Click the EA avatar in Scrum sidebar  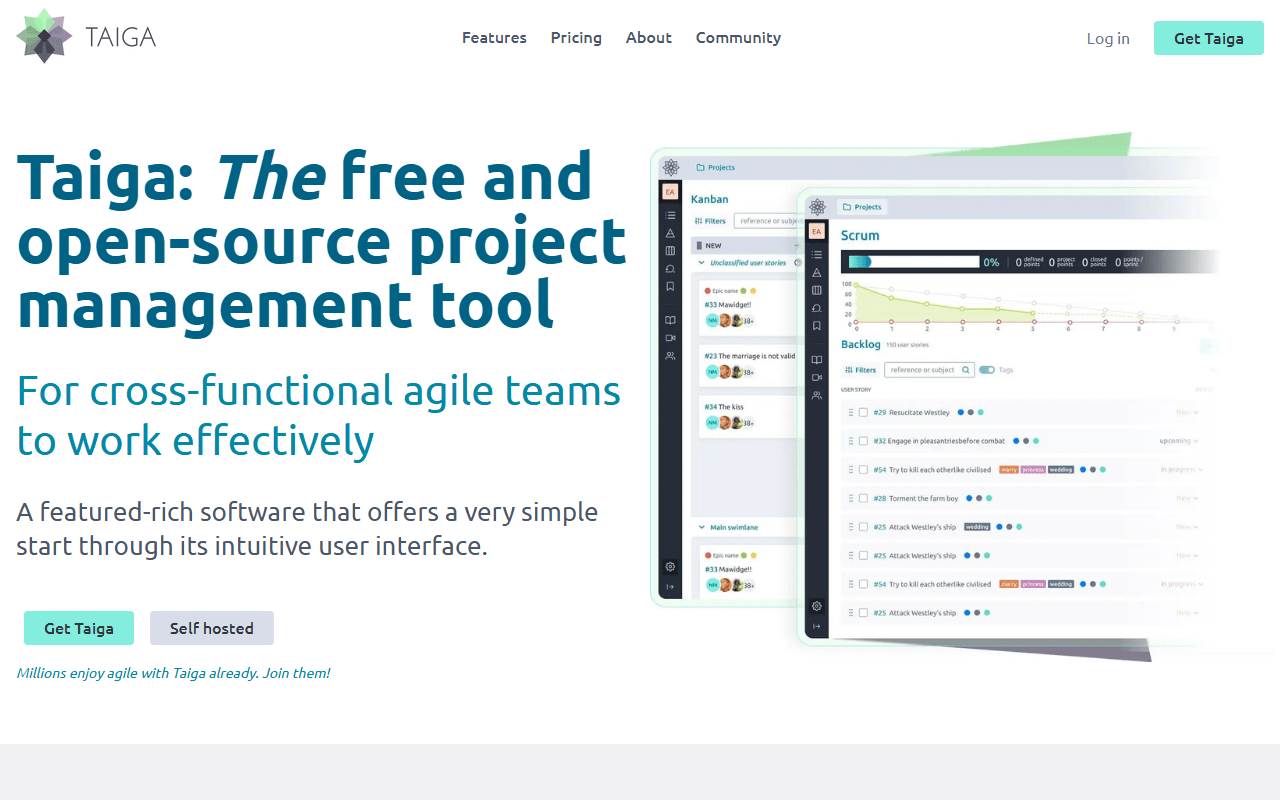[x=817, y=232]
